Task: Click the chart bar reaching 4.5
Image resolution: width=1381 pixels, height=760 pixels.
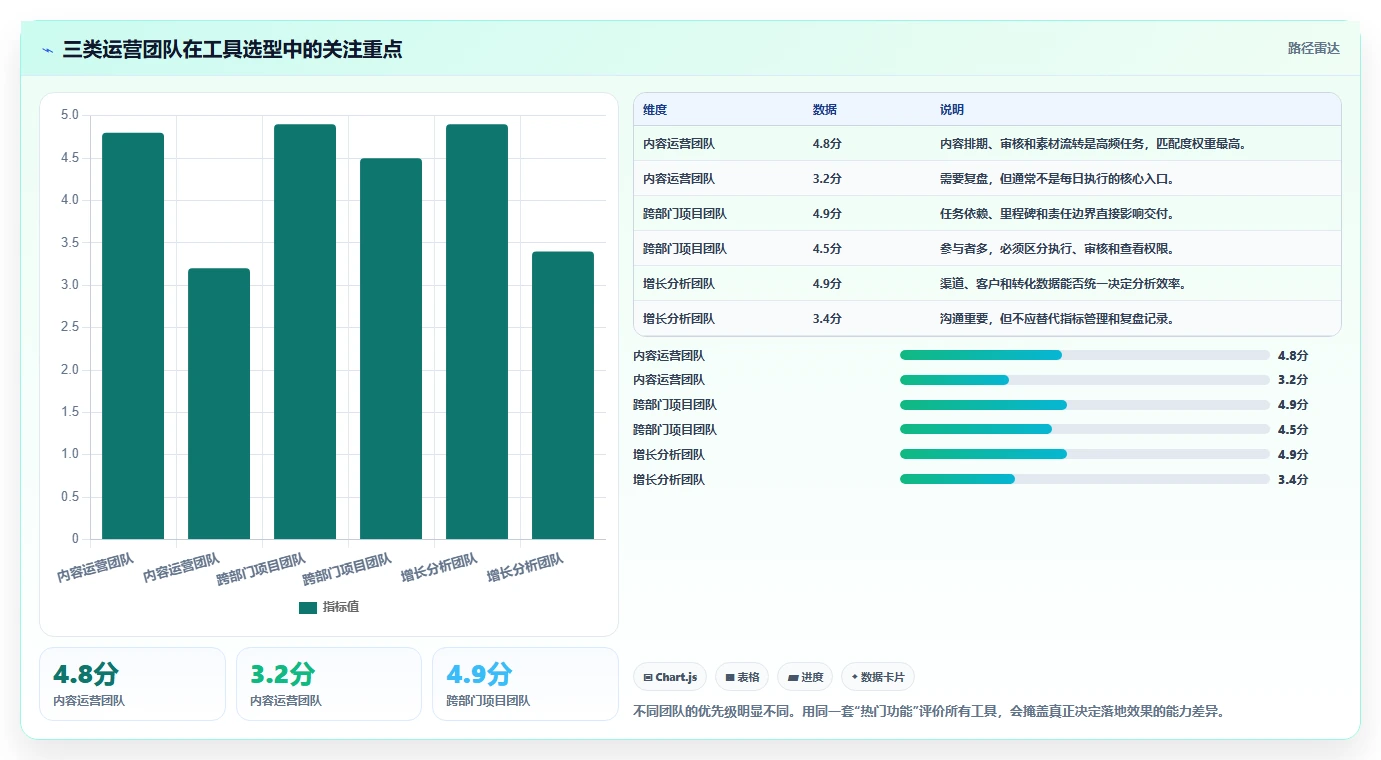Action: [x=391, y=349]
